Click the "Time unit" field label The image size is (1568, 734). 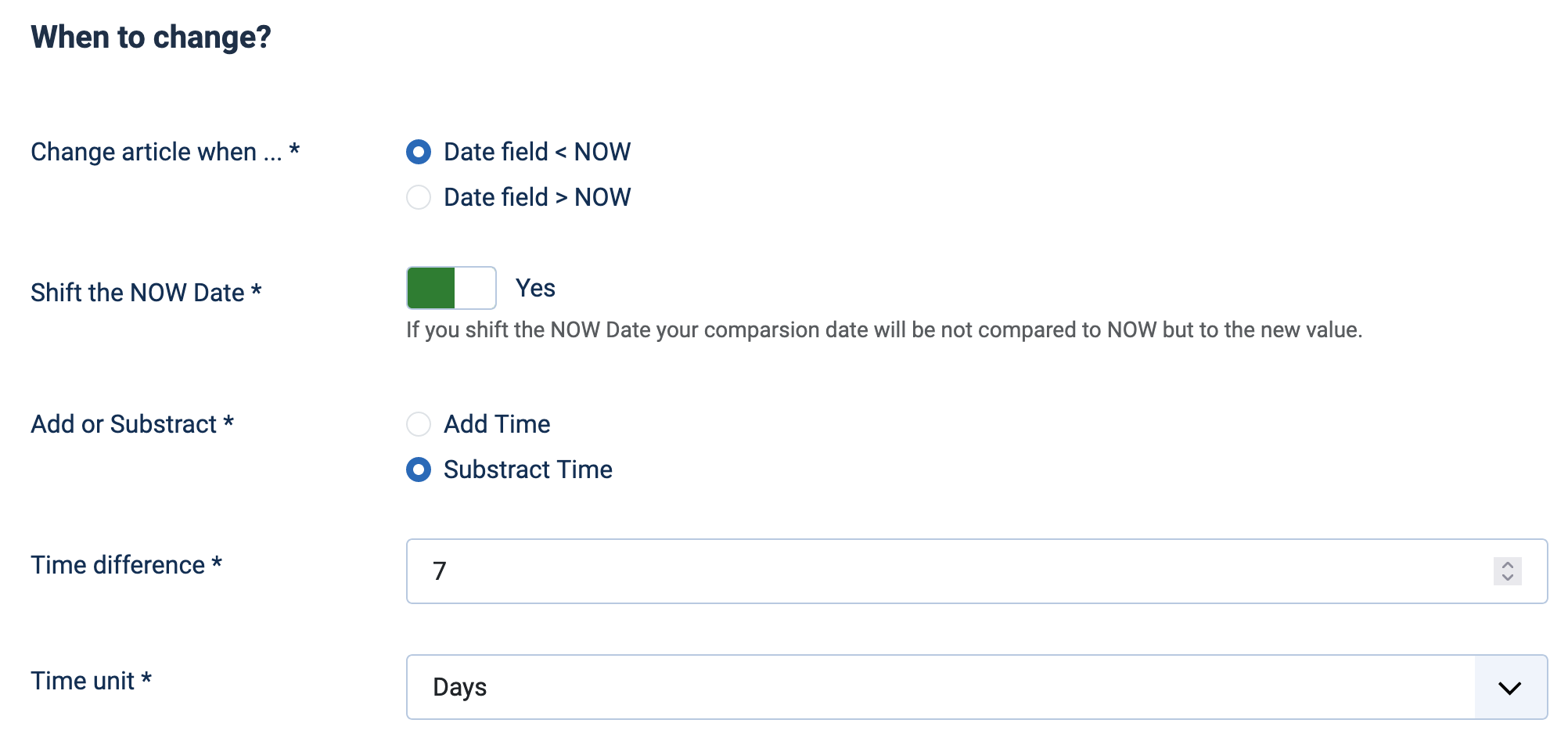tap(83, 681)
